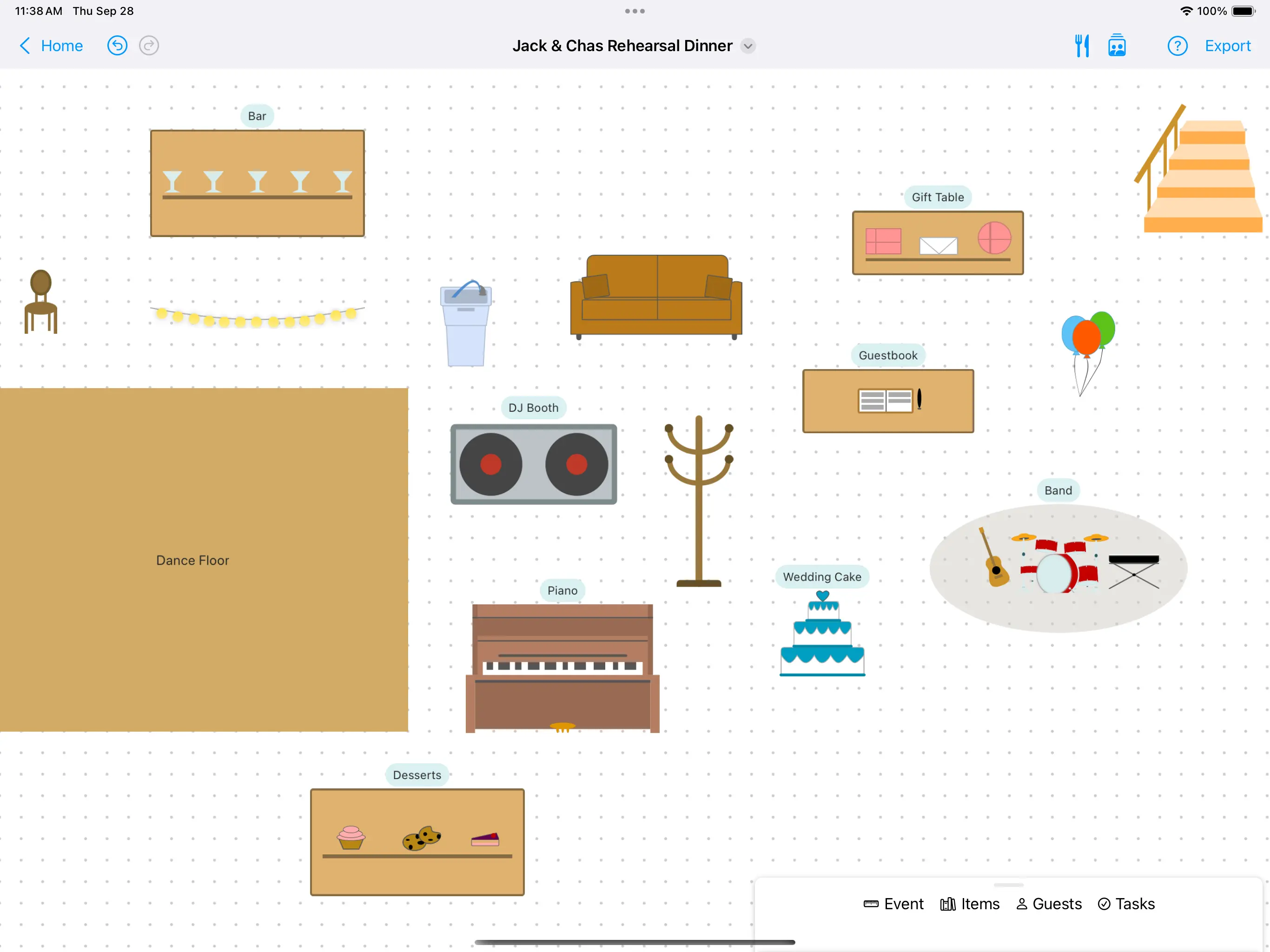Expand the bottom panel drag handle
The image size is (1270, 952).
[x=1008, y=886]
